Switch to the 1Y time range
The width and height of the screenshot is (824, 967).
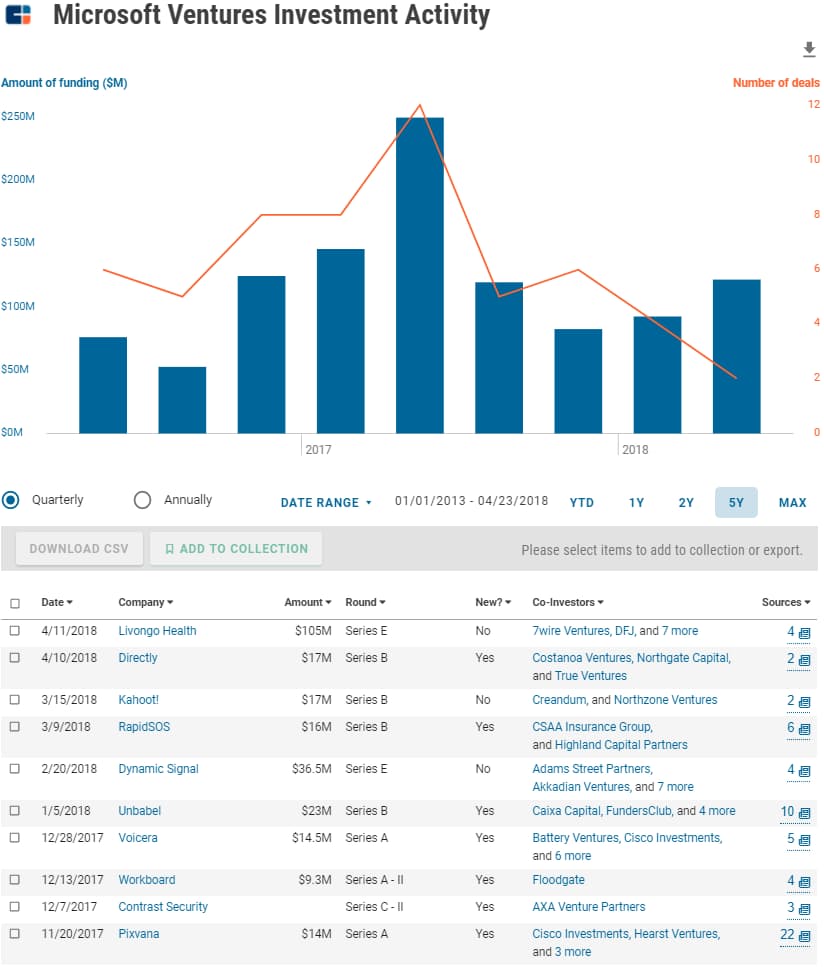[x=636, y=503]
